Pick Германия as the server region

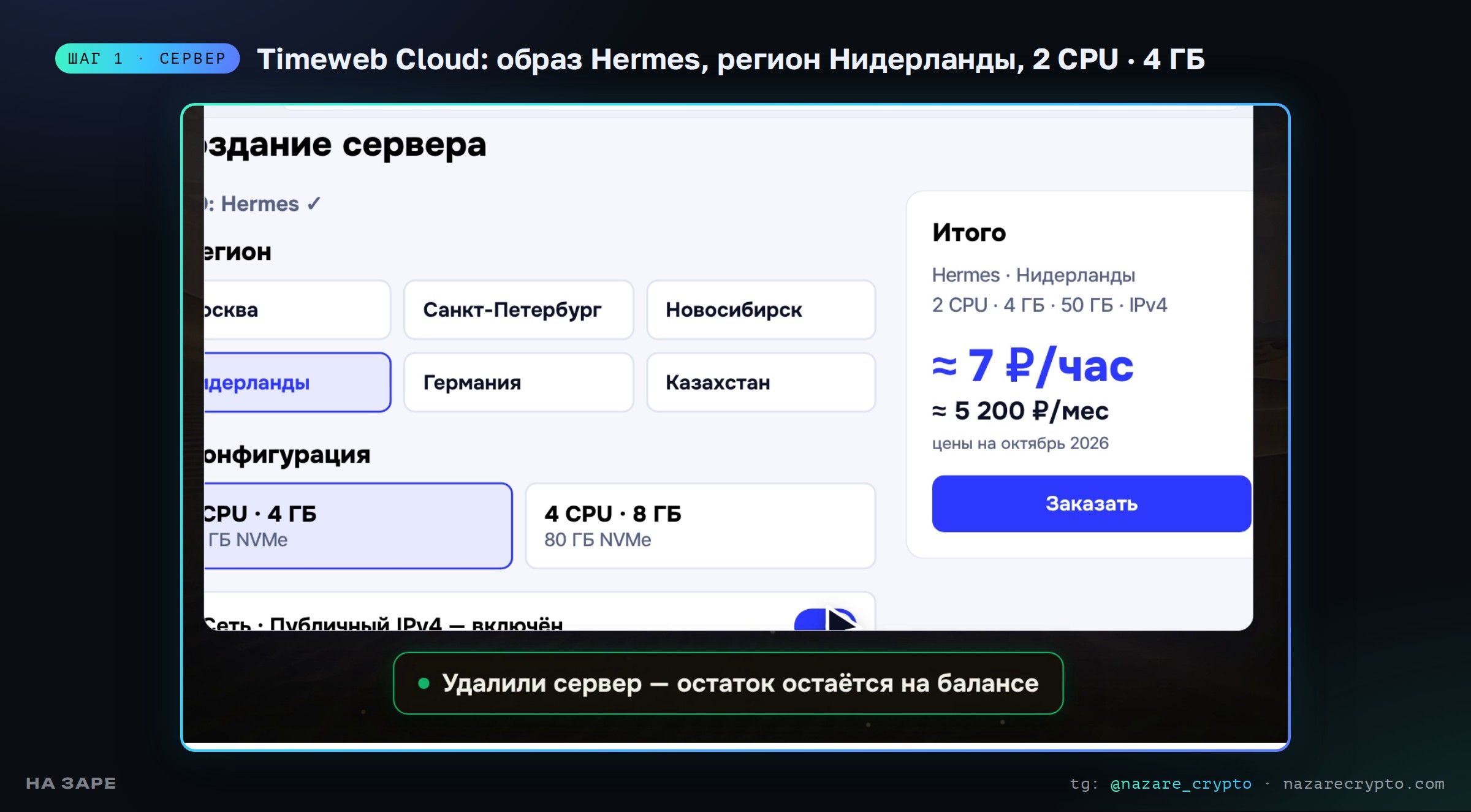click(519, 382)
